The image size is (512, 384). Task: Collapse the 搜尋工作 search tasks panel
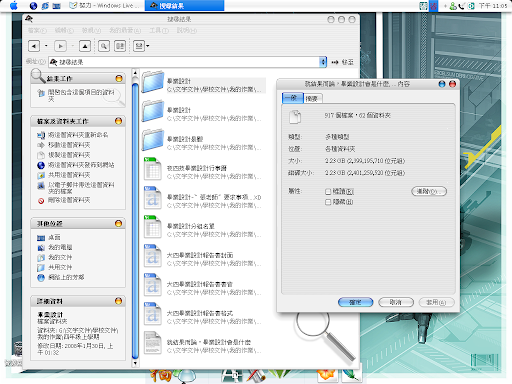click(x=119, y=78)
